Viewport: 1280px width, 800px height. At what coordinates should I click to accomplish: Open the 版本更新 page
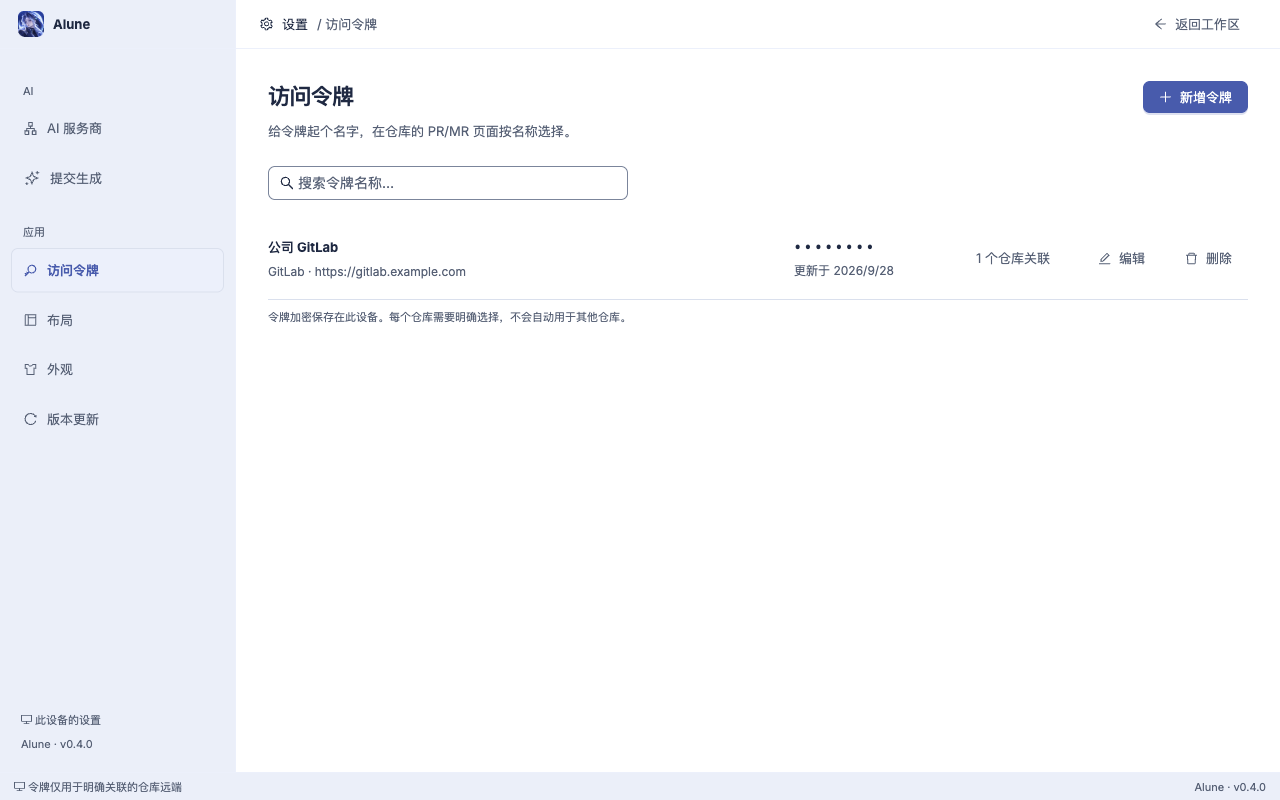pos(117,419)
